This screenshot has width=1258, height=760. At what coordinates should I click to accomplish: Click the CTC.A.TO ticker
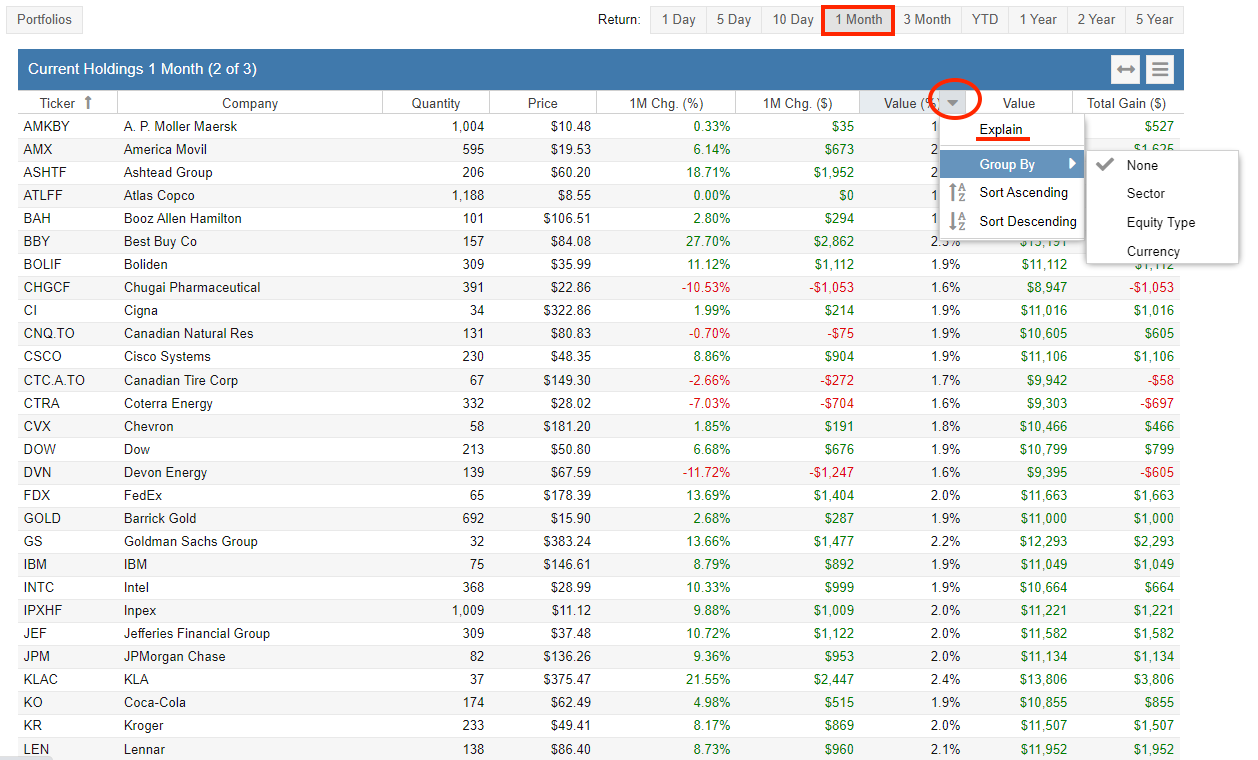pyautogui.click(x=54, y=380)
